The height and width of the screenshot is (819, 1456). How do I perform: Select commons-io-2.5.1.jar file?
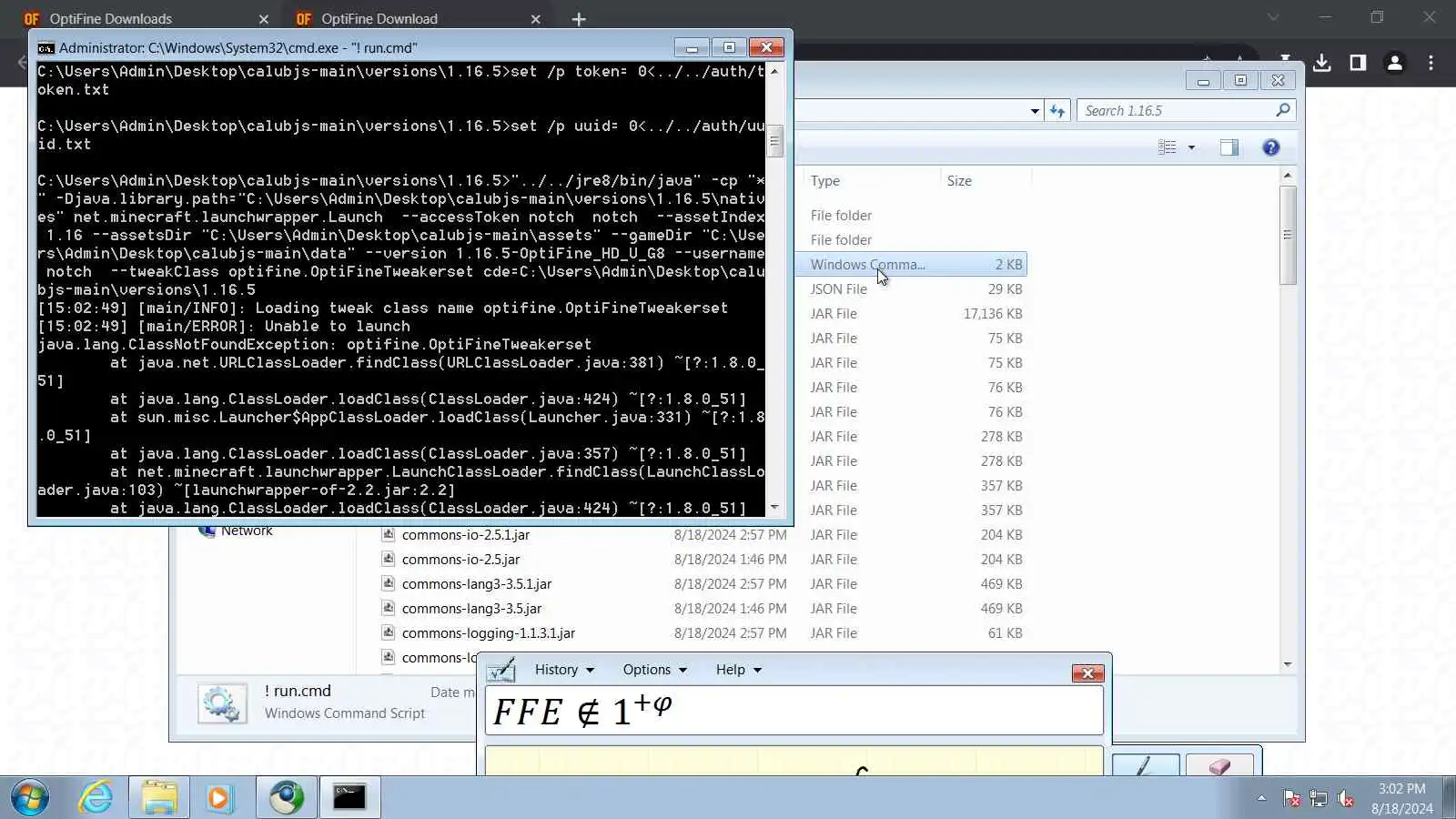click(x=466, y=535)
